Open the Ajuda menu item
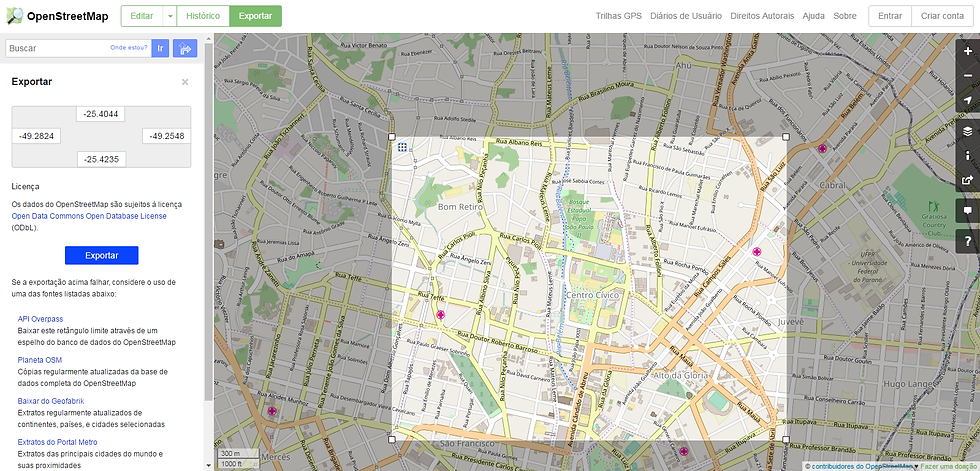 click(x=813, y=16)
